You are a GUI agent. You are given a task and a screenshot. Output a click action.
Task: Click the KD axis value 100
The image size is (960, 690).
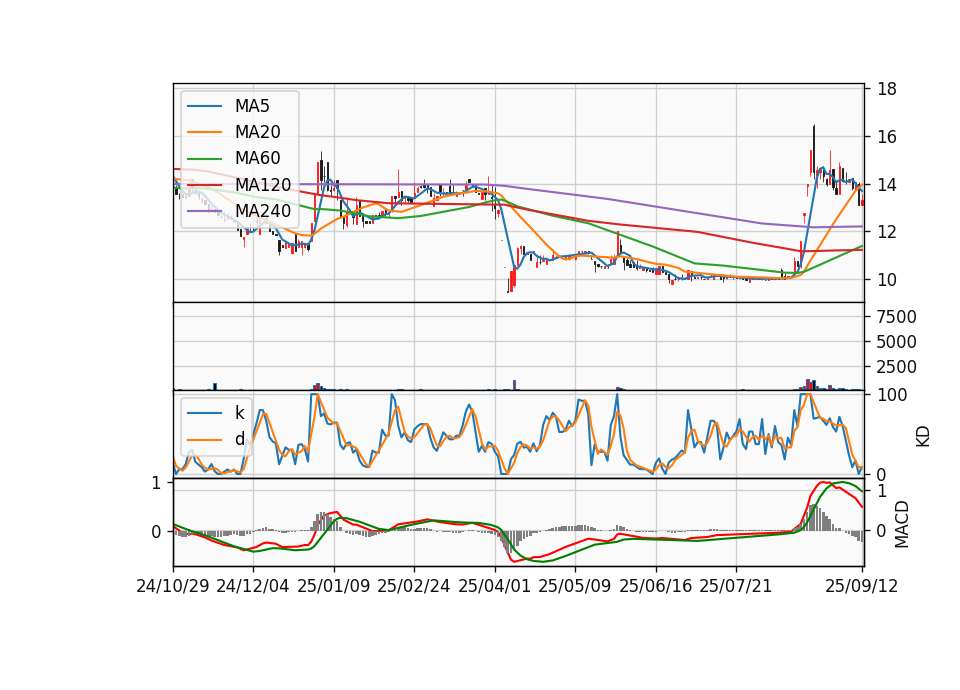point(892,395)
